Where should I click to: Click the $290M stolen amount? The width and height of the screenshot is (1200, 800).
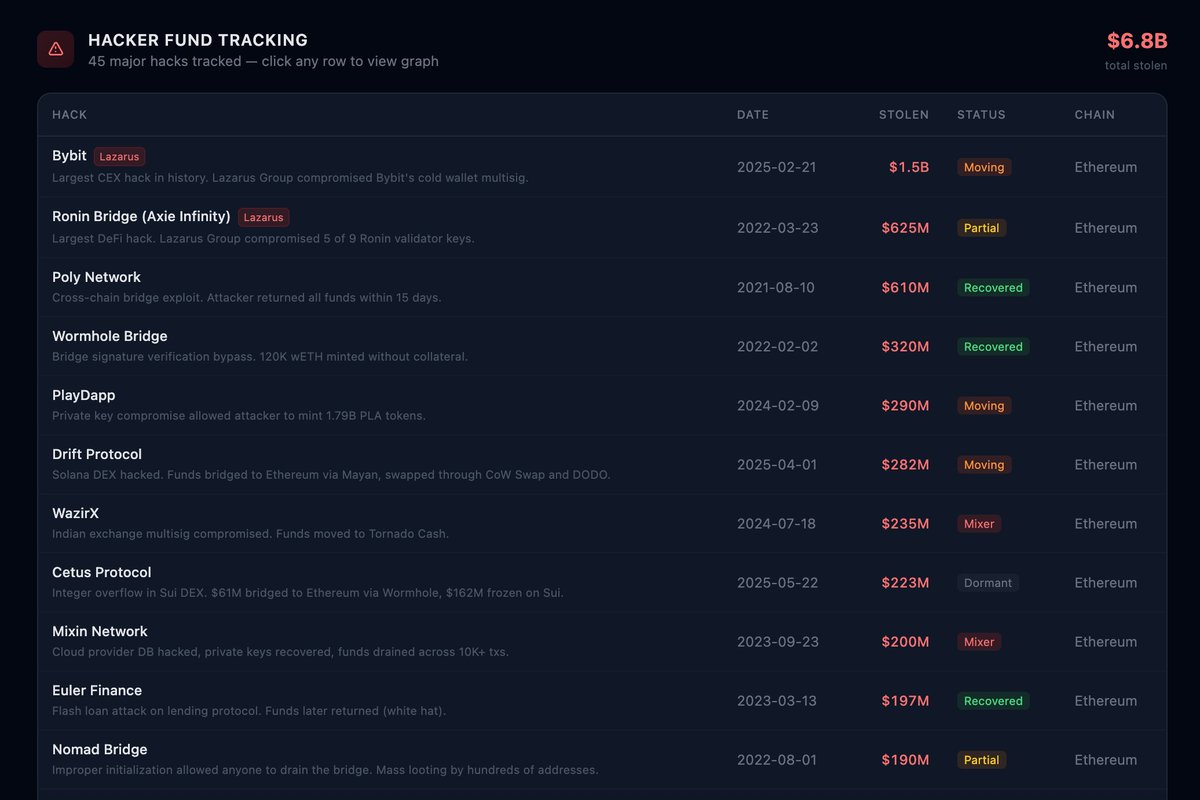click(905, 405)
